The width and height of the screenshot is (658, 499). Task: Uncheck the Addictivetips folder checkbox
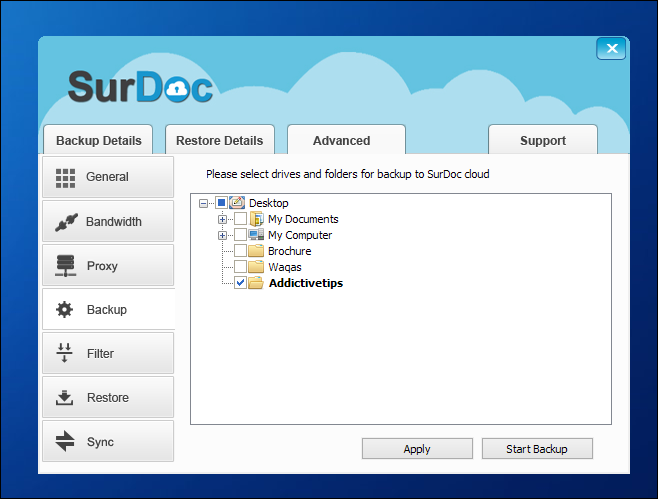tap(240, 283)
